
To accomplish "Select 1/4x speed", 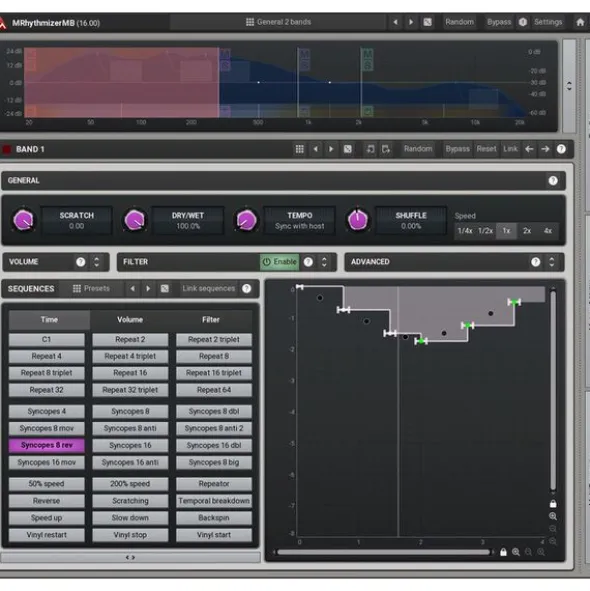I will coord(465,231).
